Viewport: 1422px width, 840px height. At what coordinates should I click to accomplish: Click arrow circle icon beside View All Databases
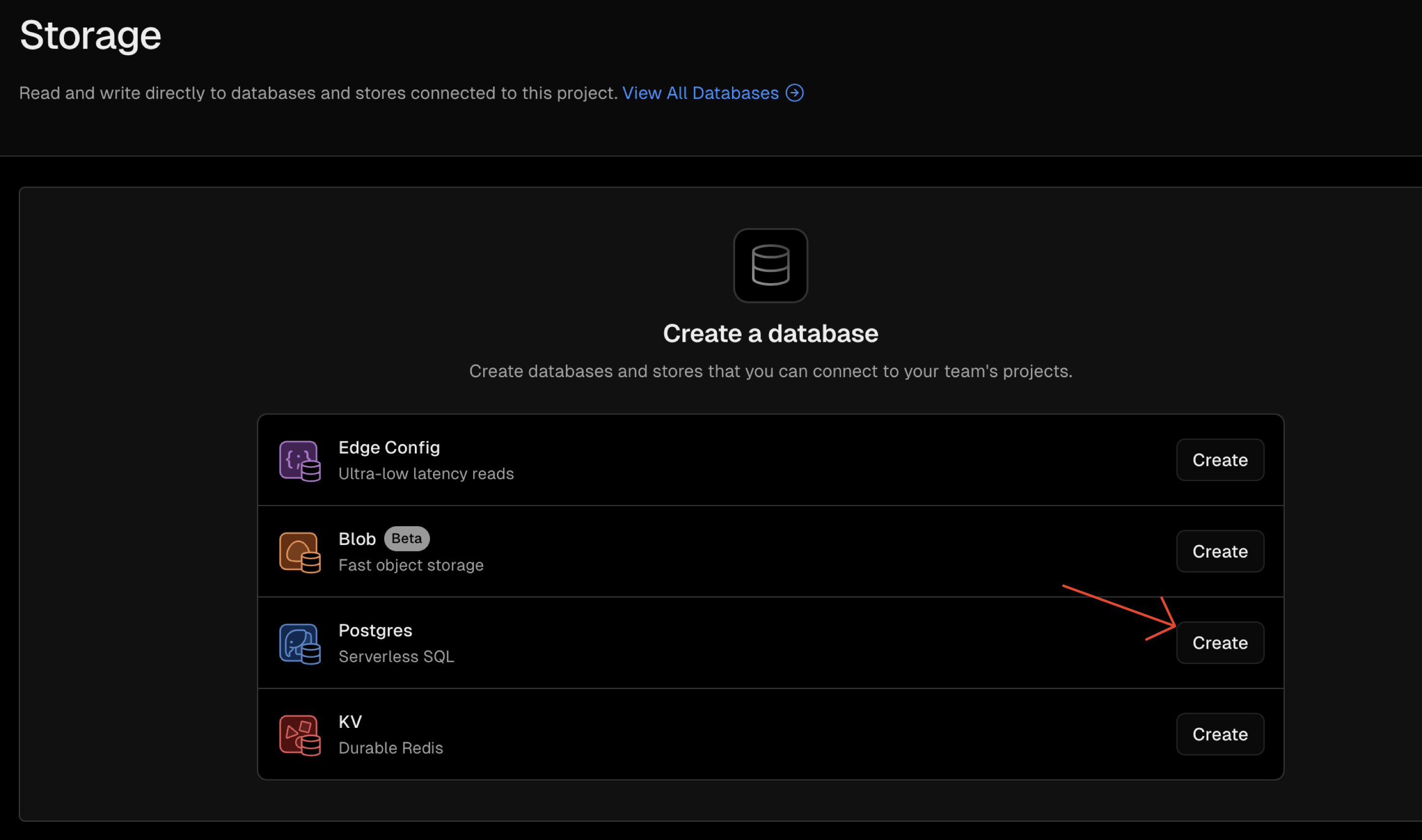pos(795,93)
